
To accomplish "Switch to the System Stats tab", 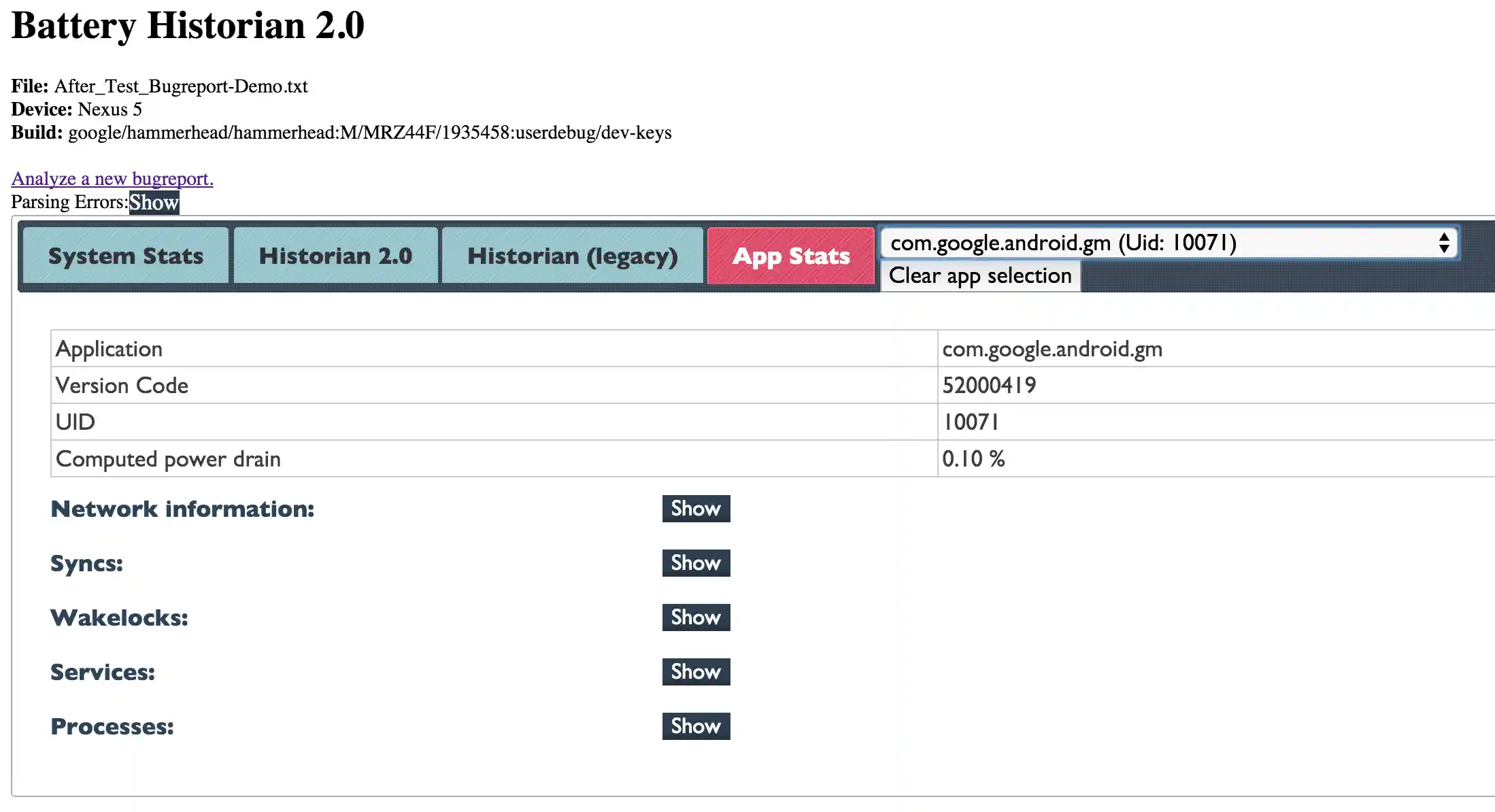I will (x=126, y=256).
